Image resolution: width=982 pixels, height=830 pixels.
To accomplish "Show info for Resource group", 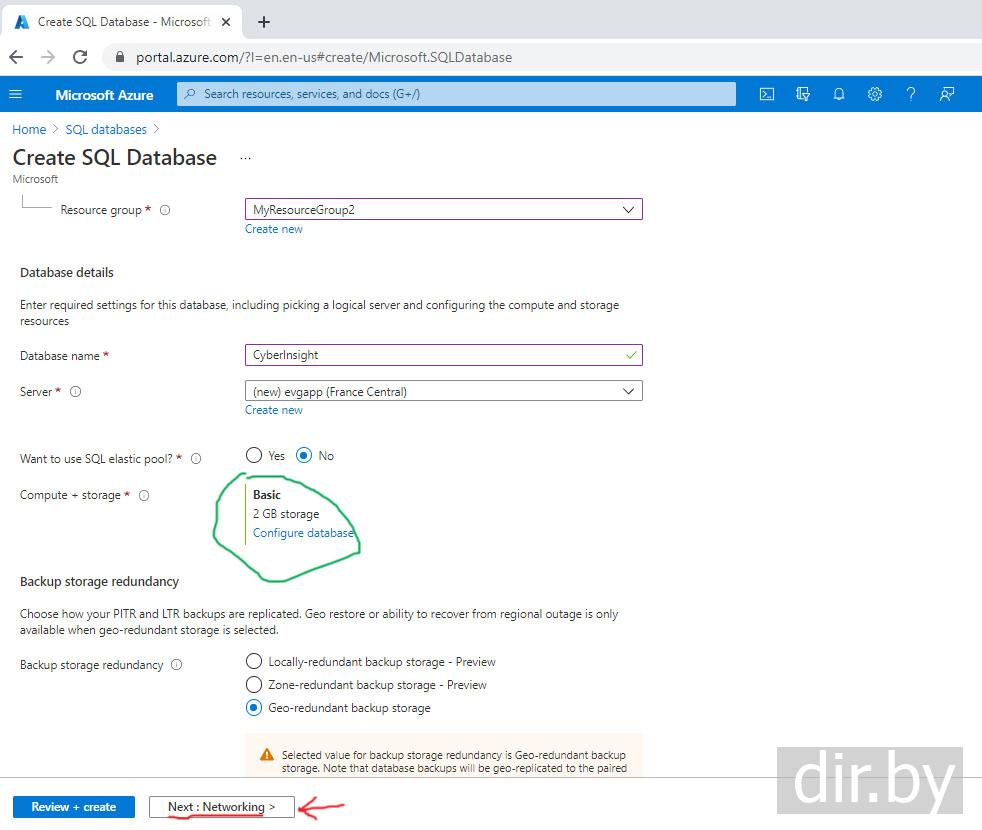I will (165, 210).
